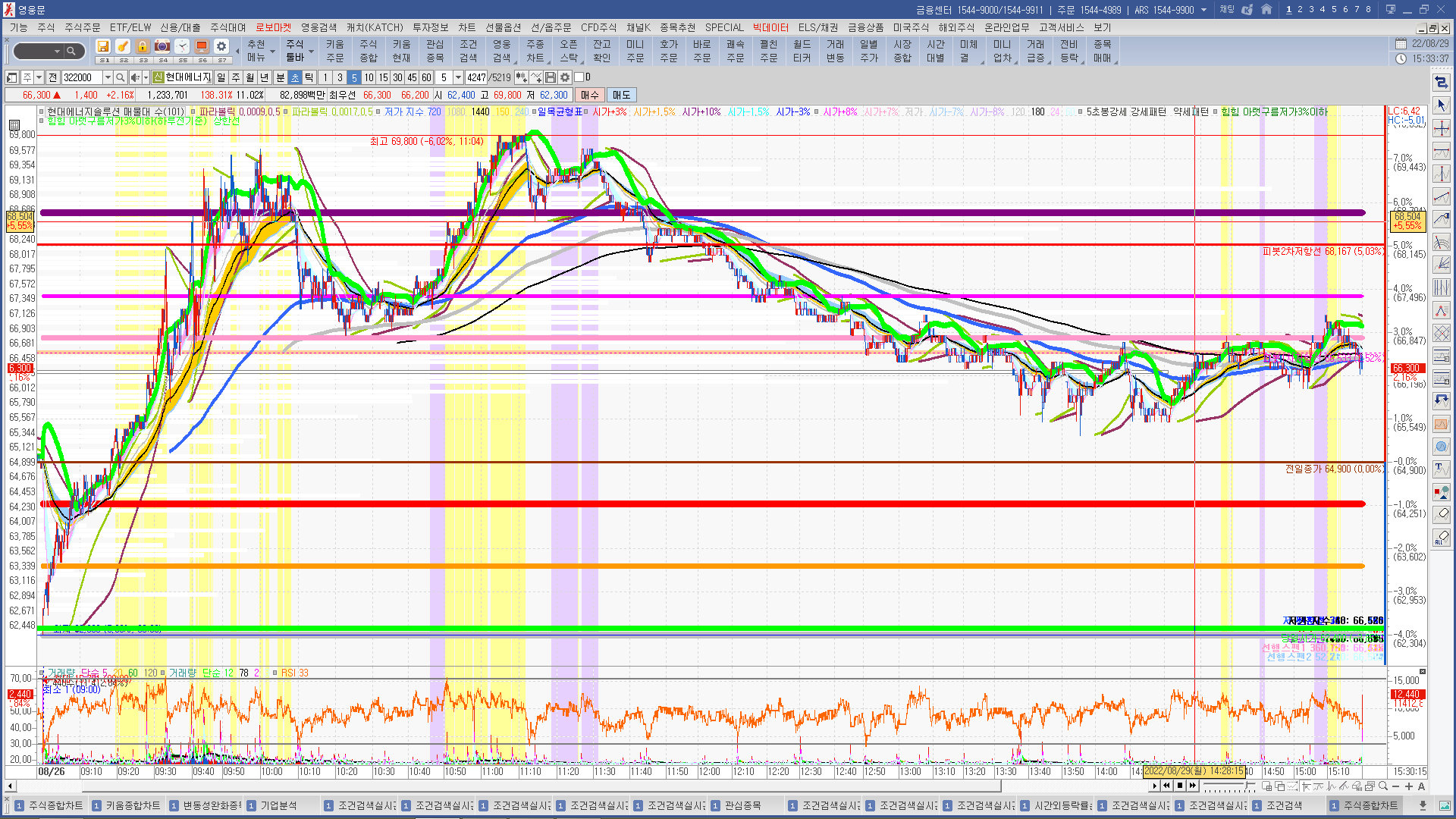Viewport: 1456px width, 819px height.
Task: Click the home icon in title bar
Action: tap(1266, 10)
